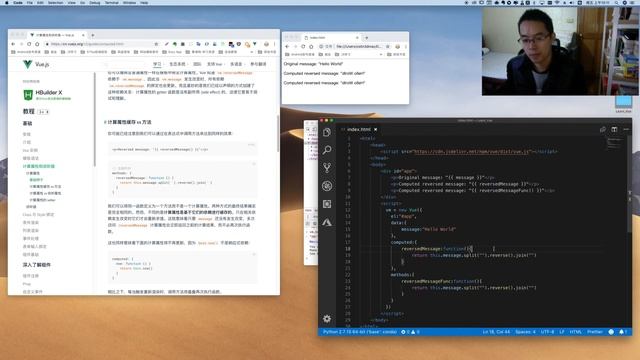Screen dimensions: 640x360
Task: Change the HTML language mode in status bar
Action: click(x=576, y=332)
